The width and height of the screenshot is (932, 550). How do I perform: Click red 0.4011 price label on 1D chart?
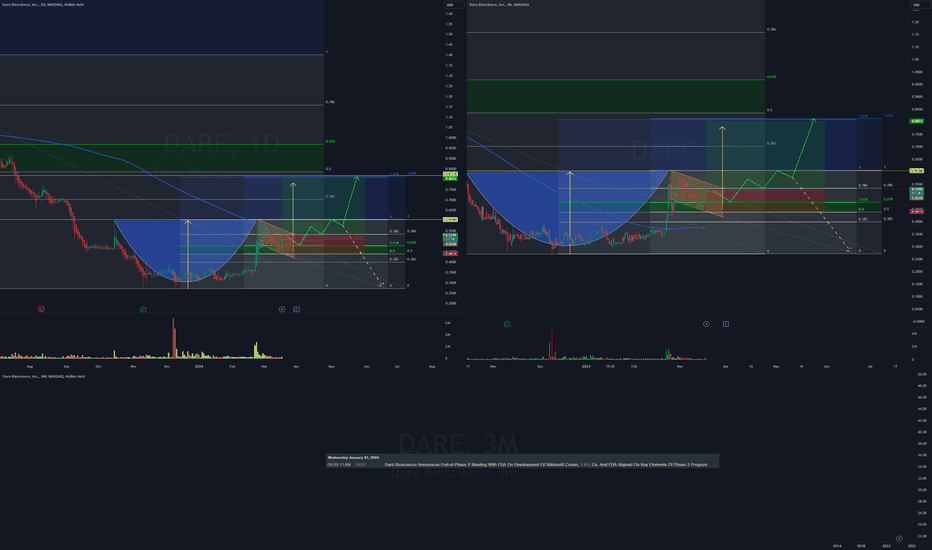click(451, 253)
